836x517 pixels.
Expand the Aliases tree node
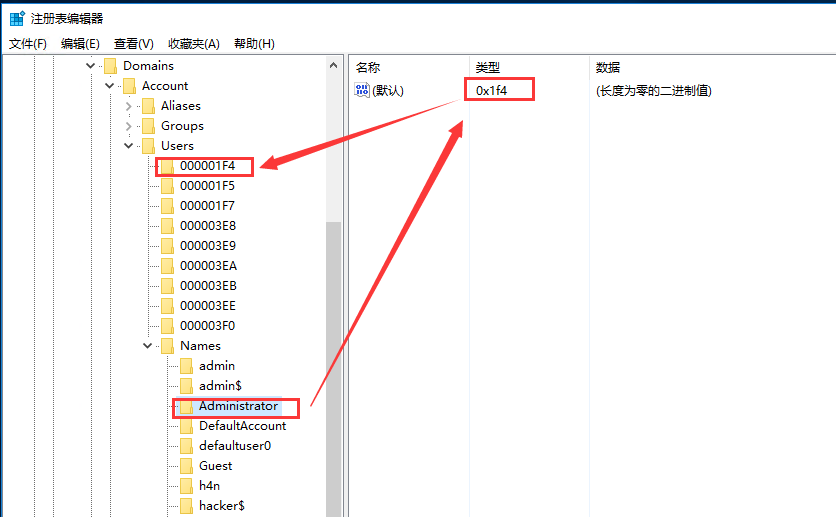point(128,106)
